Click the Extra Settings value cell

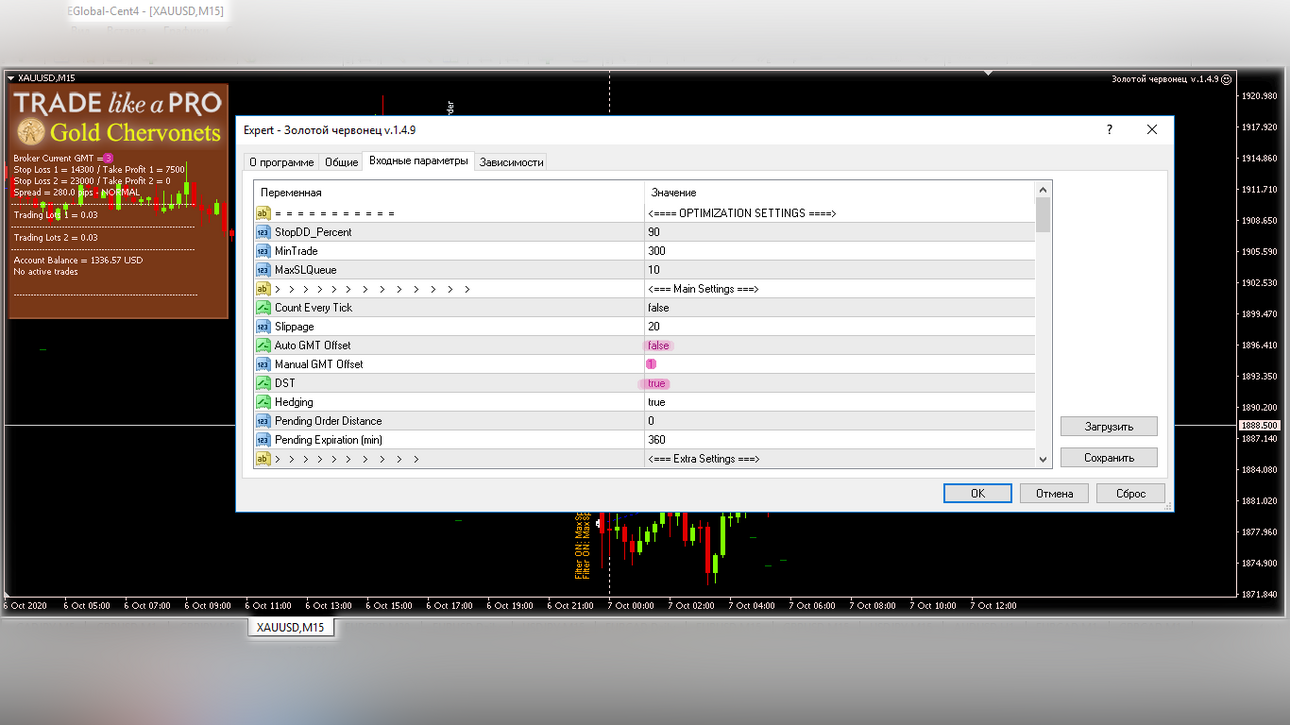[x=840, y=459]
